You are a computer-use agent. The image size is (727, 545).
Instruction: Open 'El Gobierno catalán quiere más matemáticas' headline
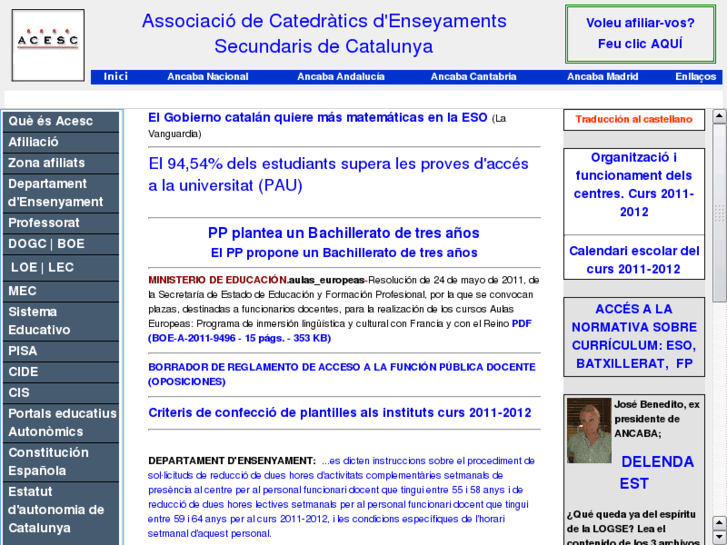(318, 118)
